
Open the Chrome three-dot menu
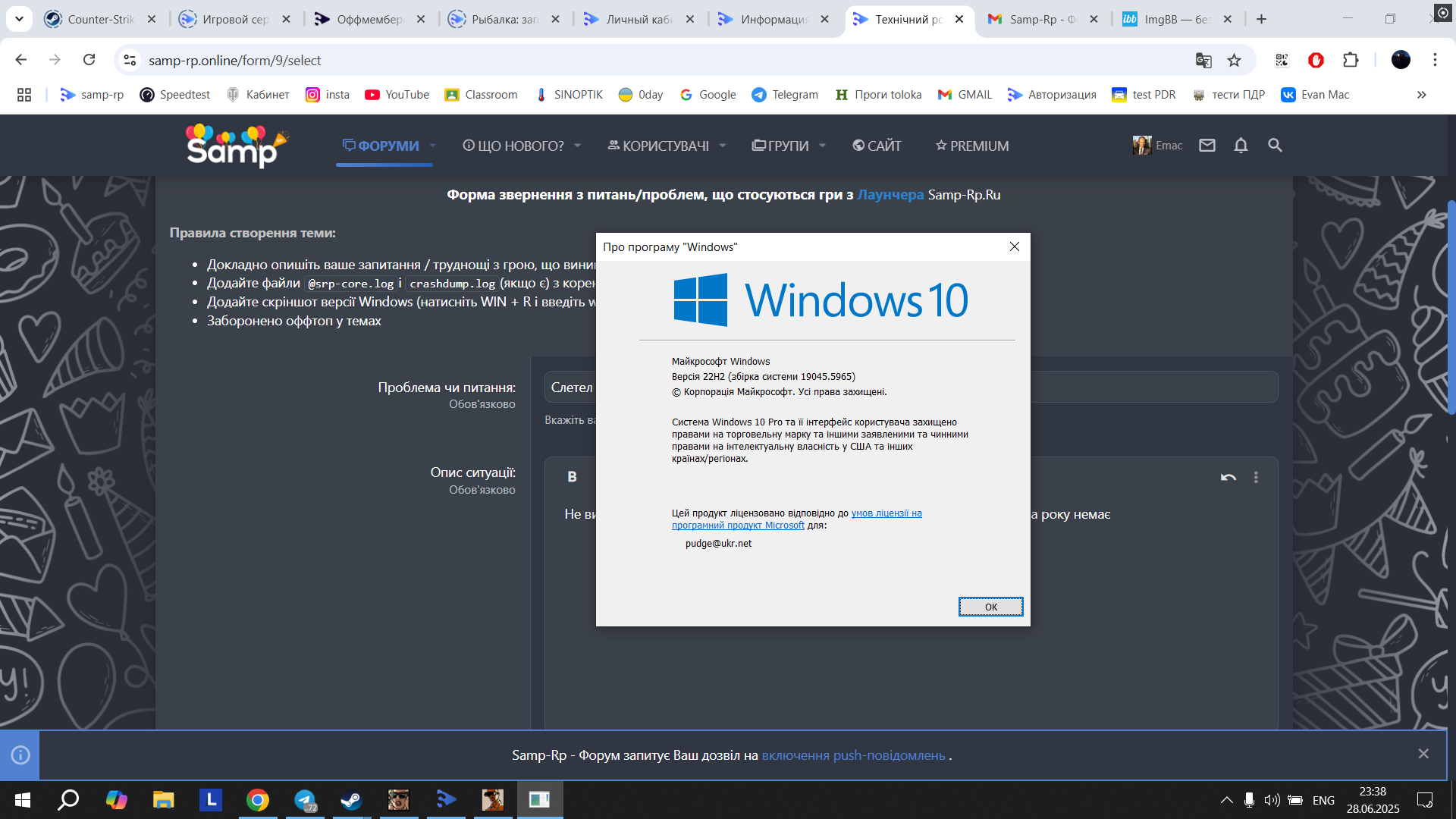point(1435,60)
